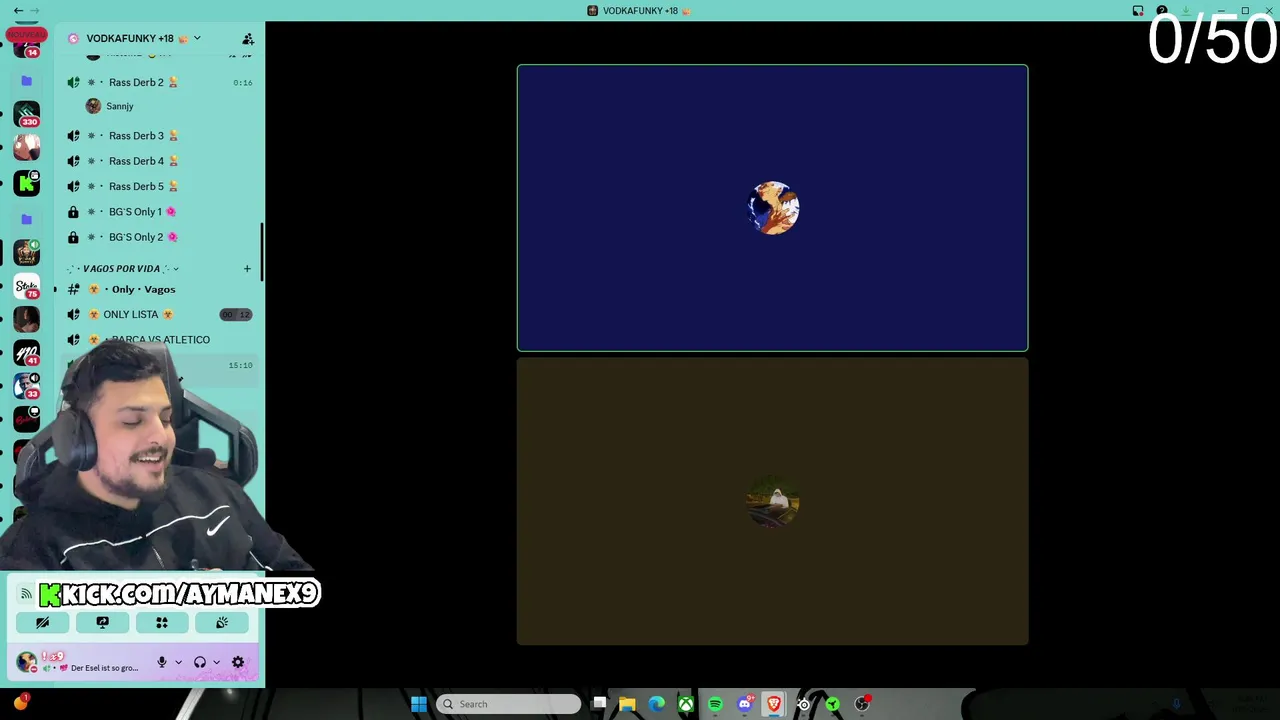Open the Kick server icon in sidebar
Viewport: 1280px width, 720px height.
click(27, 183)
